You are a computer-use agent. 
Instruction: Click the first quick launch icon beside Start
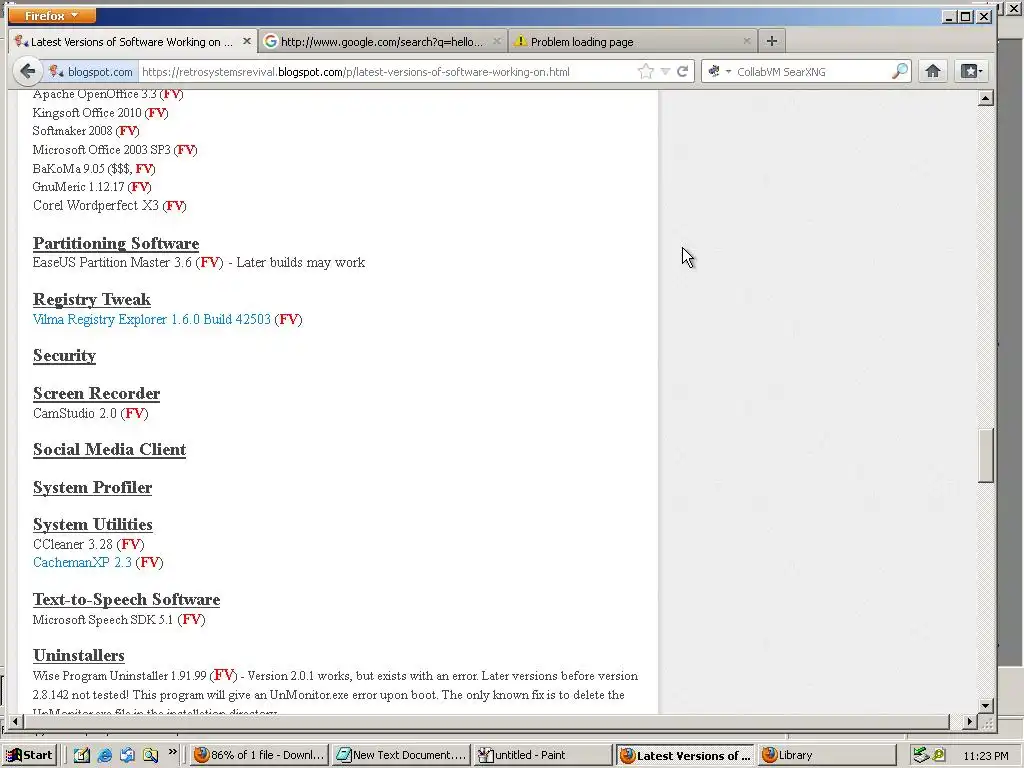[81, 755]
